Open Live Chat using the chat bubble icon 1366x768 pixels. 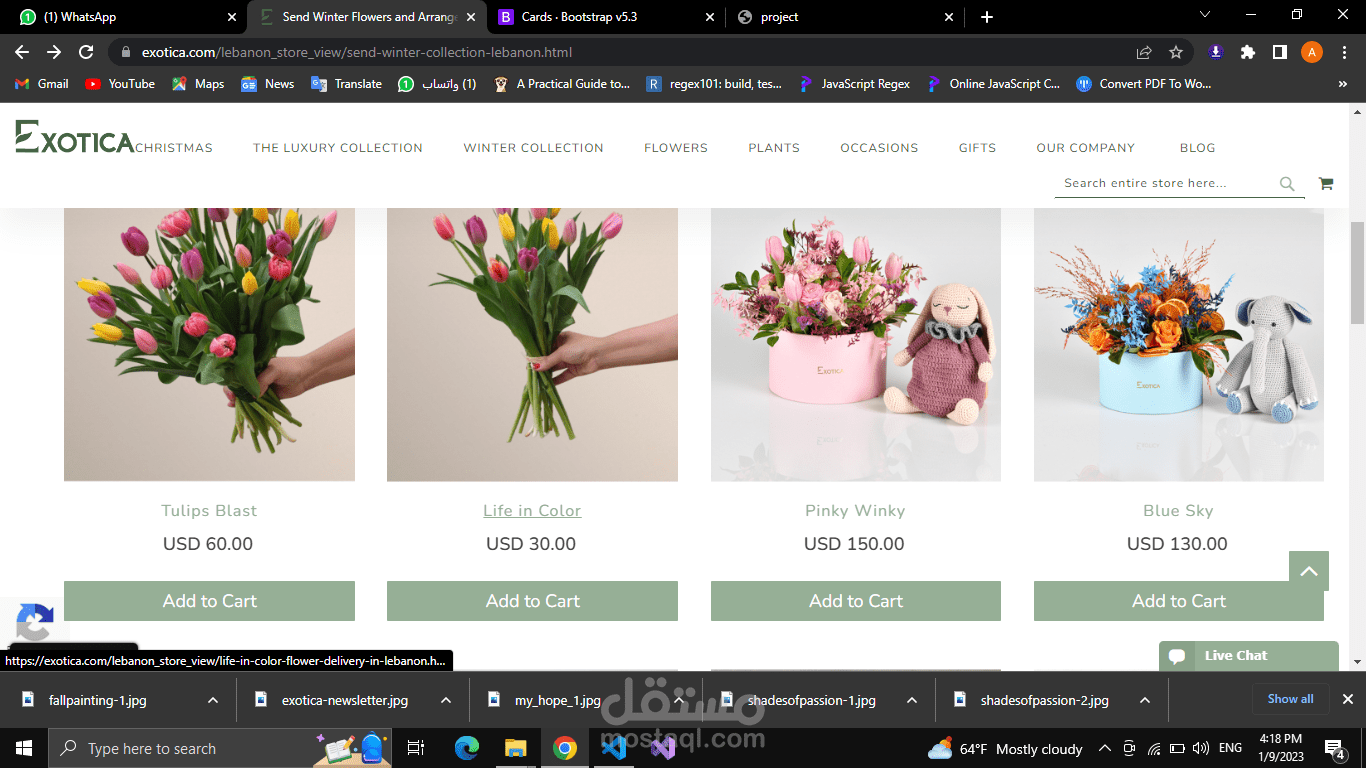(1177, 655)
